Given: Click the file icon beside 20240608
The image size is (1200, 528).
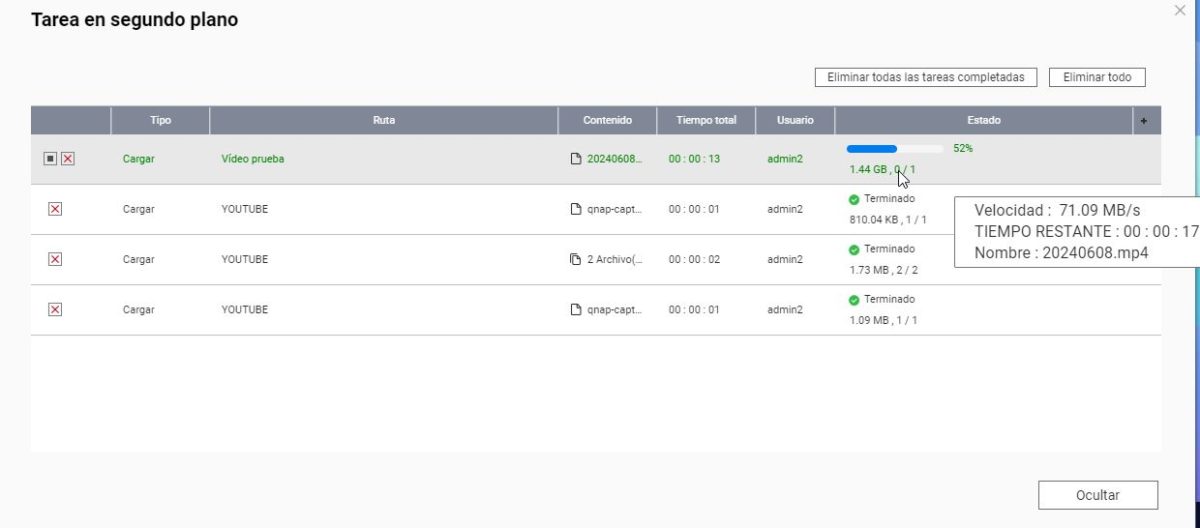Looking at the screenshot, I should pyautogui.click(x=576, y=159).
